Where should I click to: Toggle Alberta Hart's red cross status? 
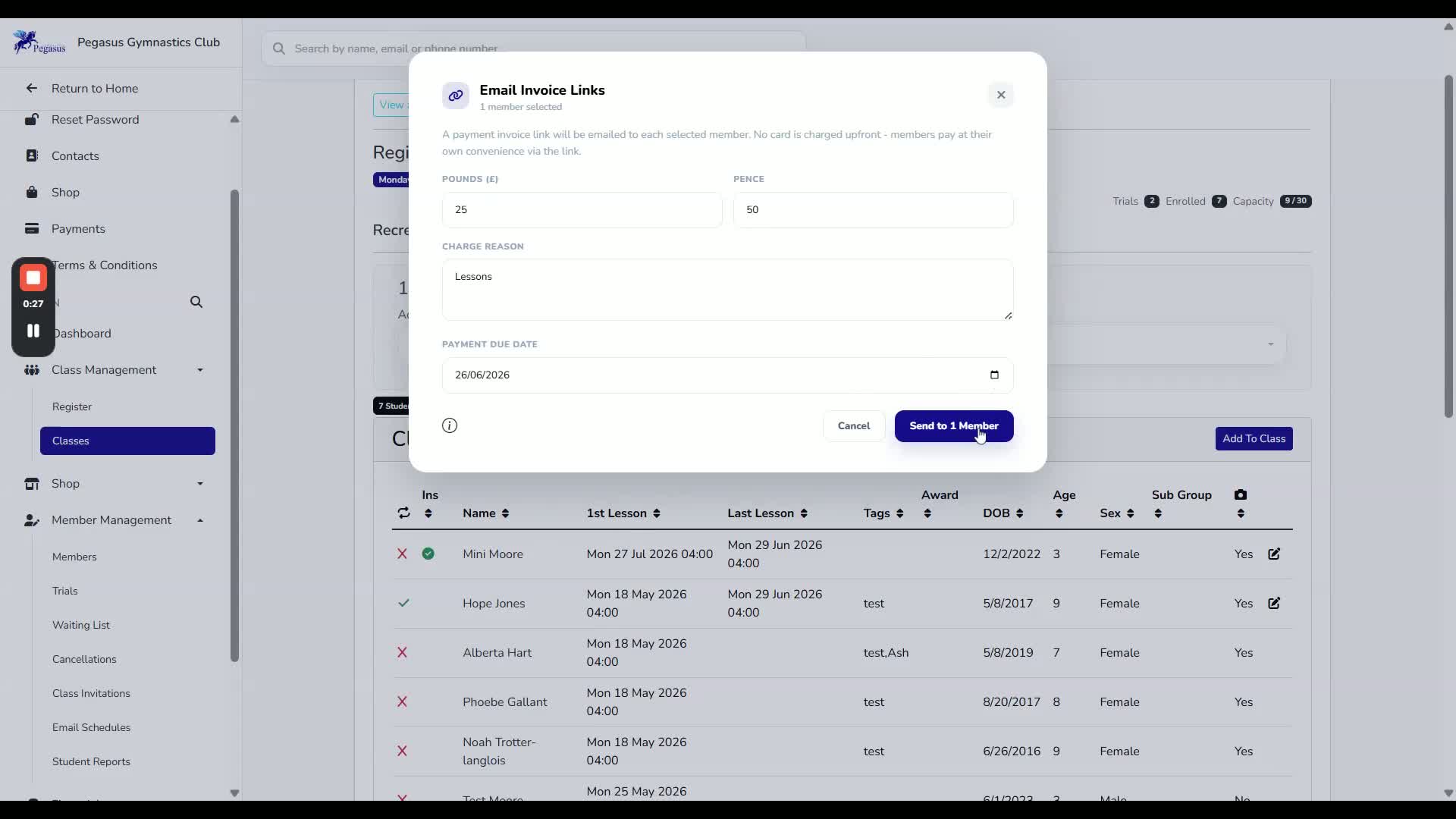click(403, 653)
